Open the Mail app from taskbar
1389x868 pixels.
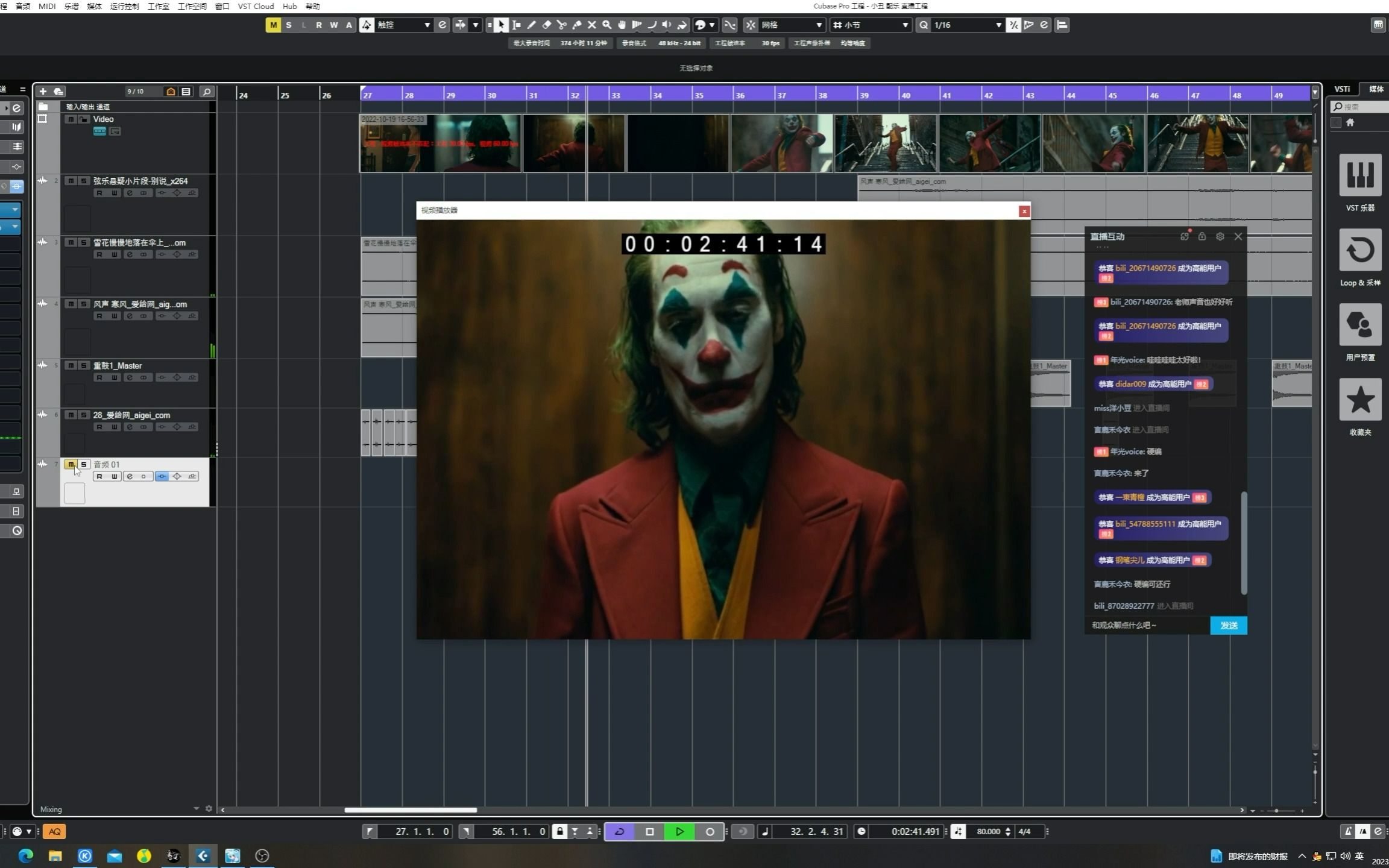[115, 855]
